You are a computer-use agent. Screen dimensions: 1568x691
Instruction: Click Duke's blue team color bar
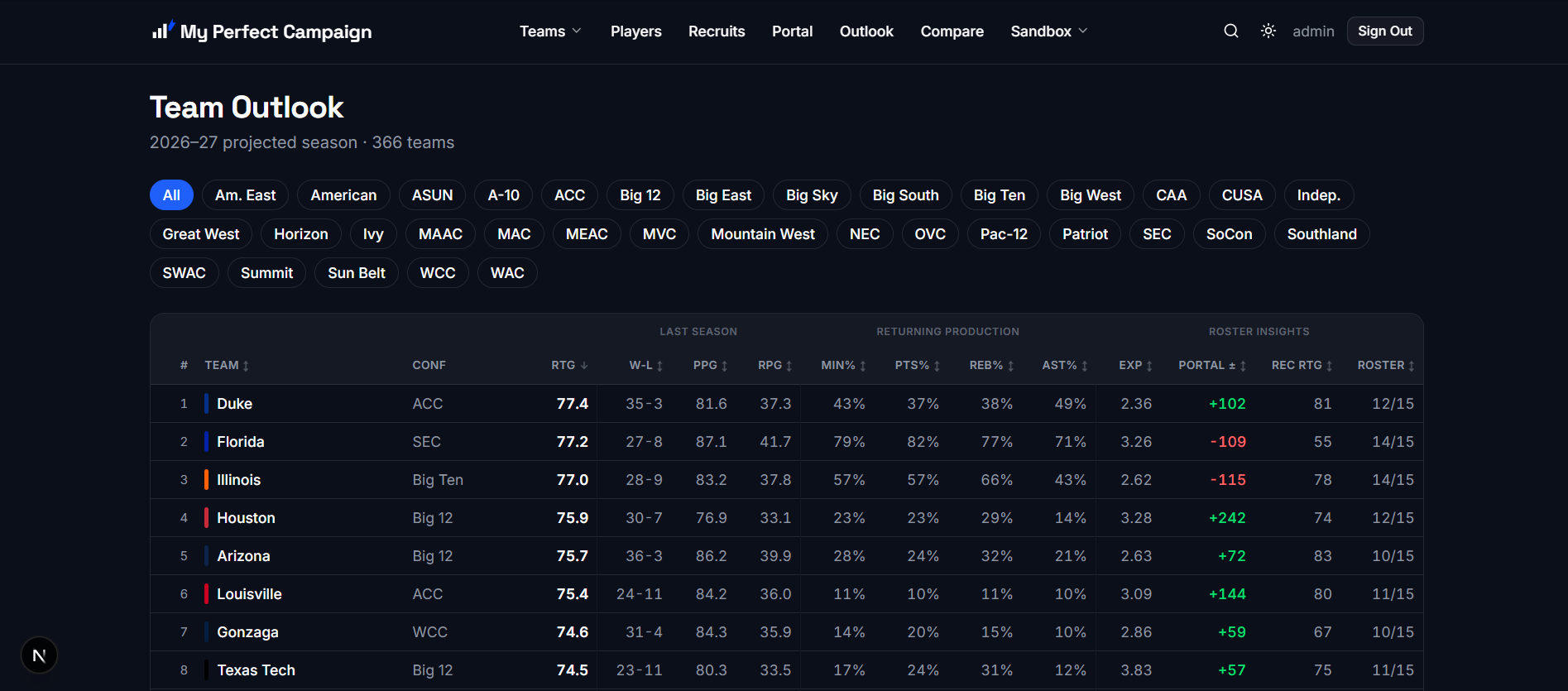tap(206, 404)
